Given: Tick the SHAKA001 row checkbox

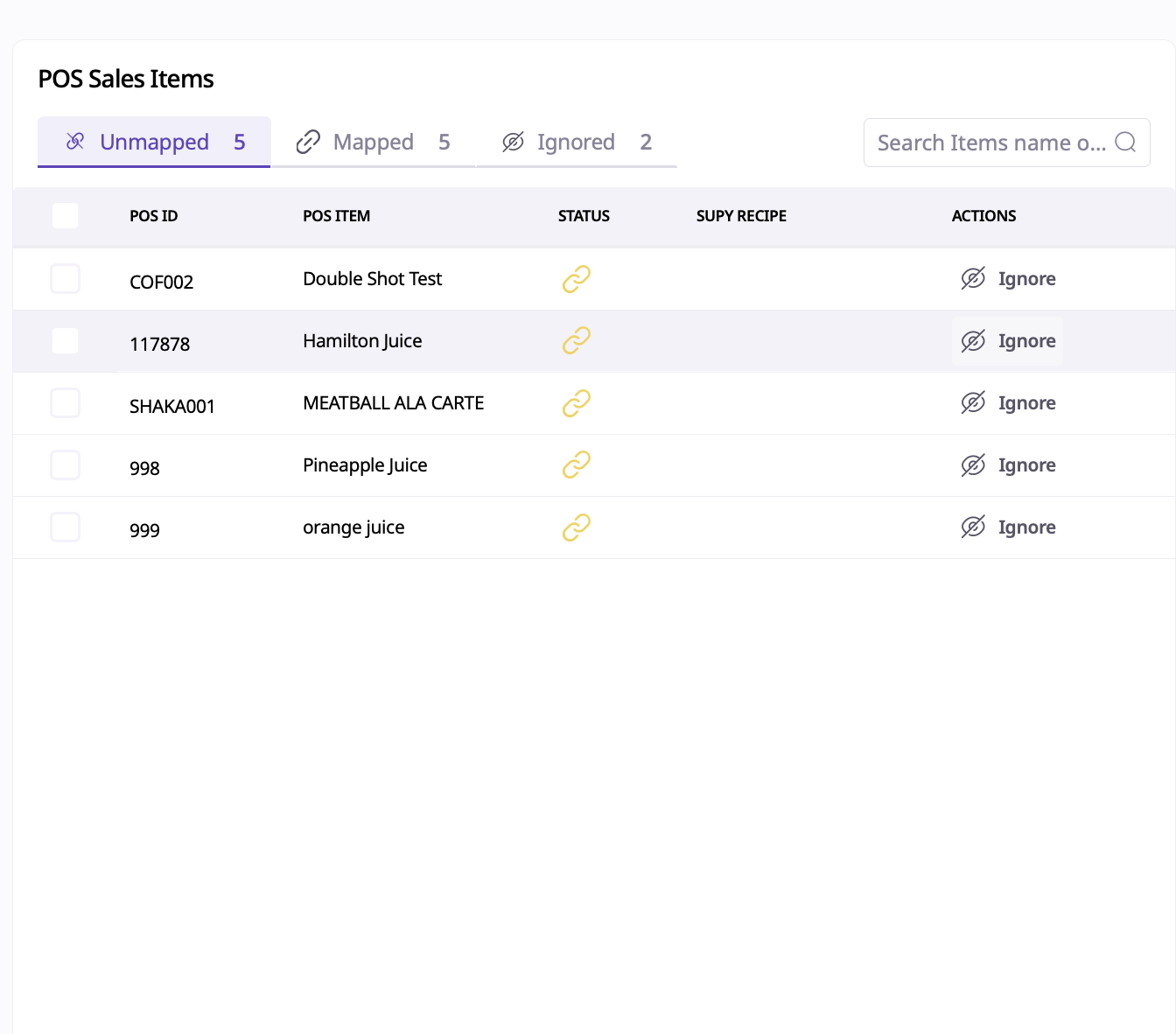Looking at the screenshot, I should (66, 403).
